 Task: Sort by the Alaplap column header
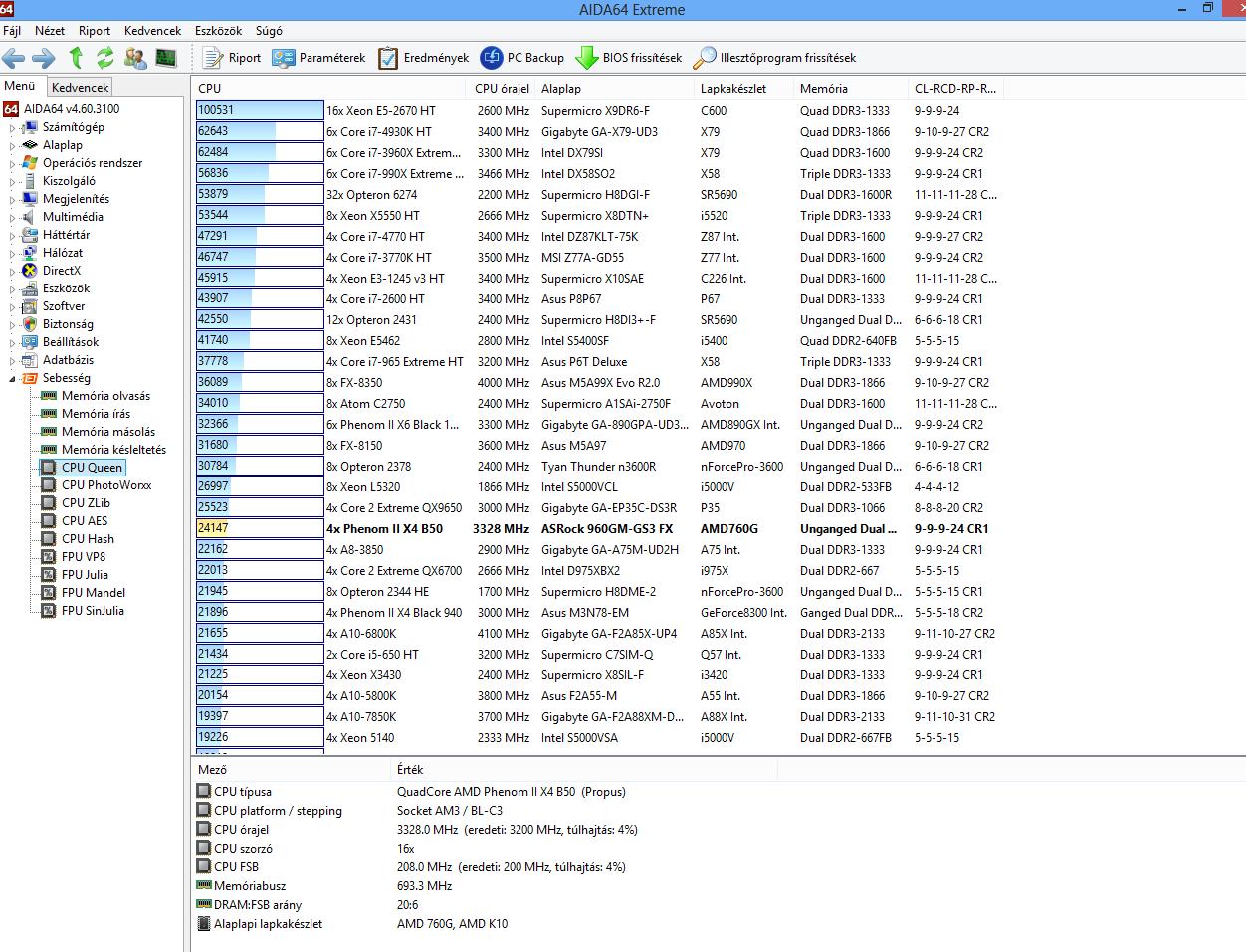(x=614, y=89)
